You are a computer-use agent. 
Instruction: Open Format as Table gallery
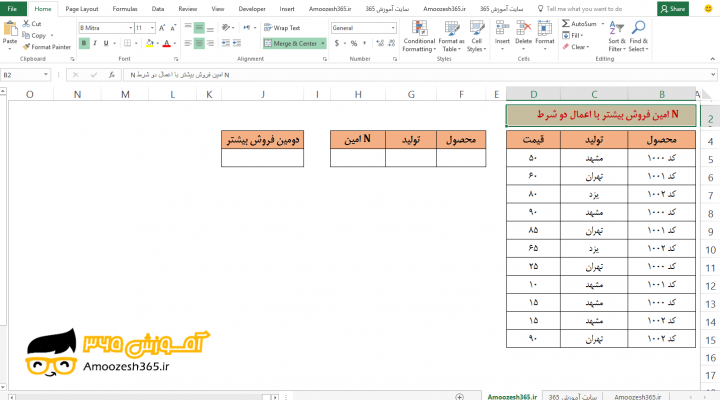coord(451,36)
